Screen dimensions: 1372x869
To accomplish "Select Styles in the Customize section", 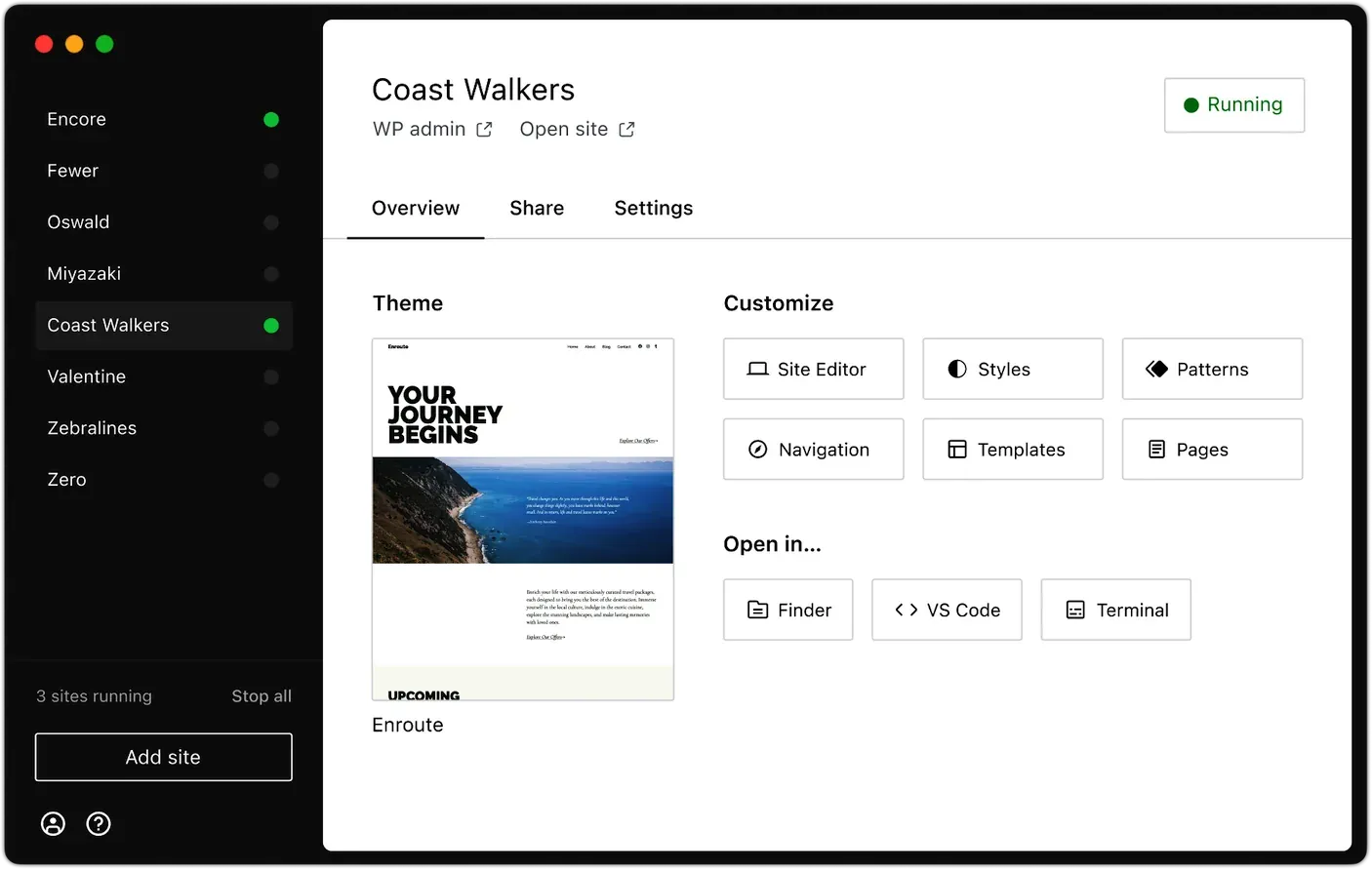I will click(x=1012, y=369).
